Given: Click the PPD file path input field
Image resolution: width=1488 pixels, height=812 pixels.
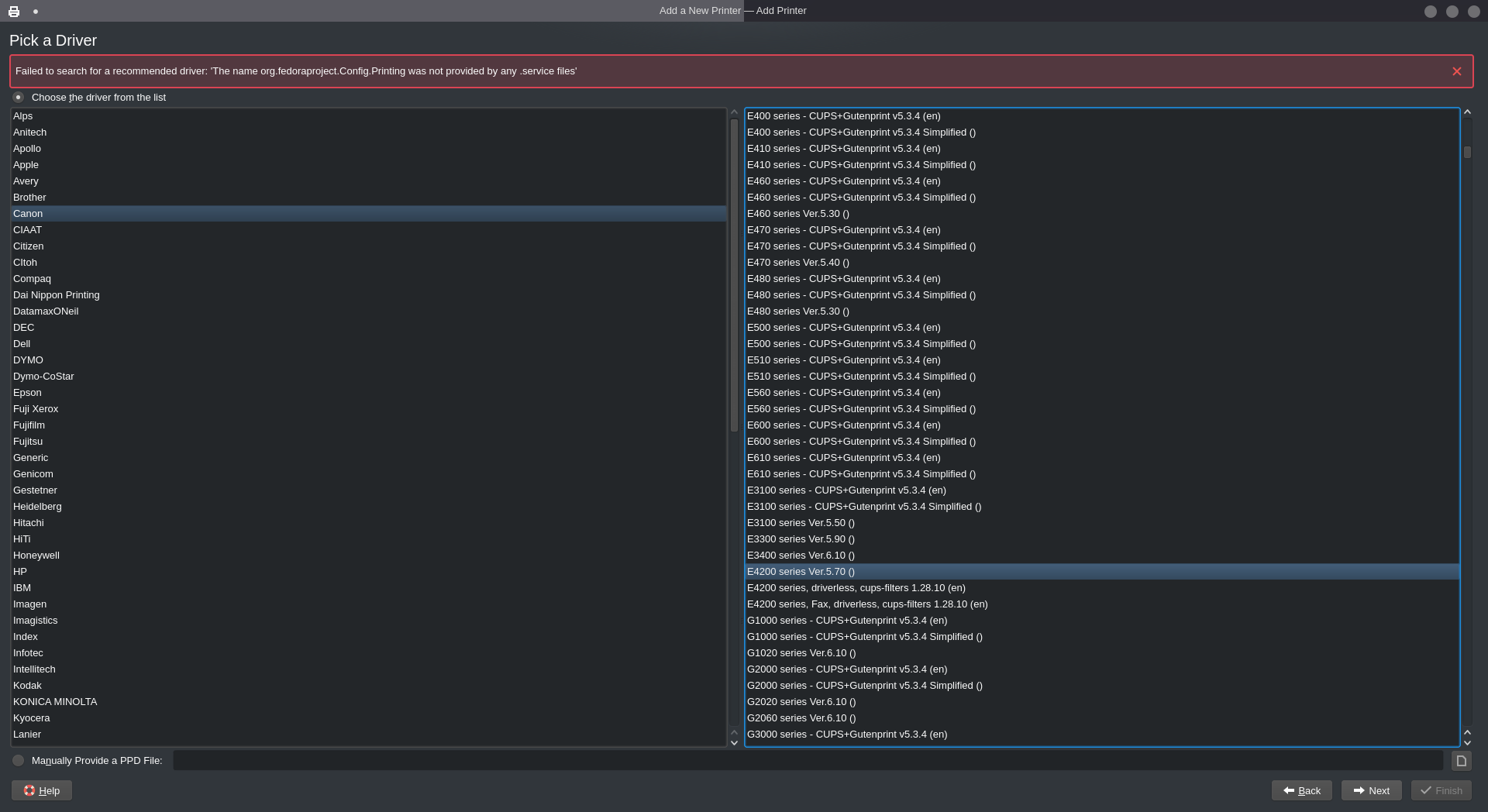Looking at the screenshot, I should [808, 761].
